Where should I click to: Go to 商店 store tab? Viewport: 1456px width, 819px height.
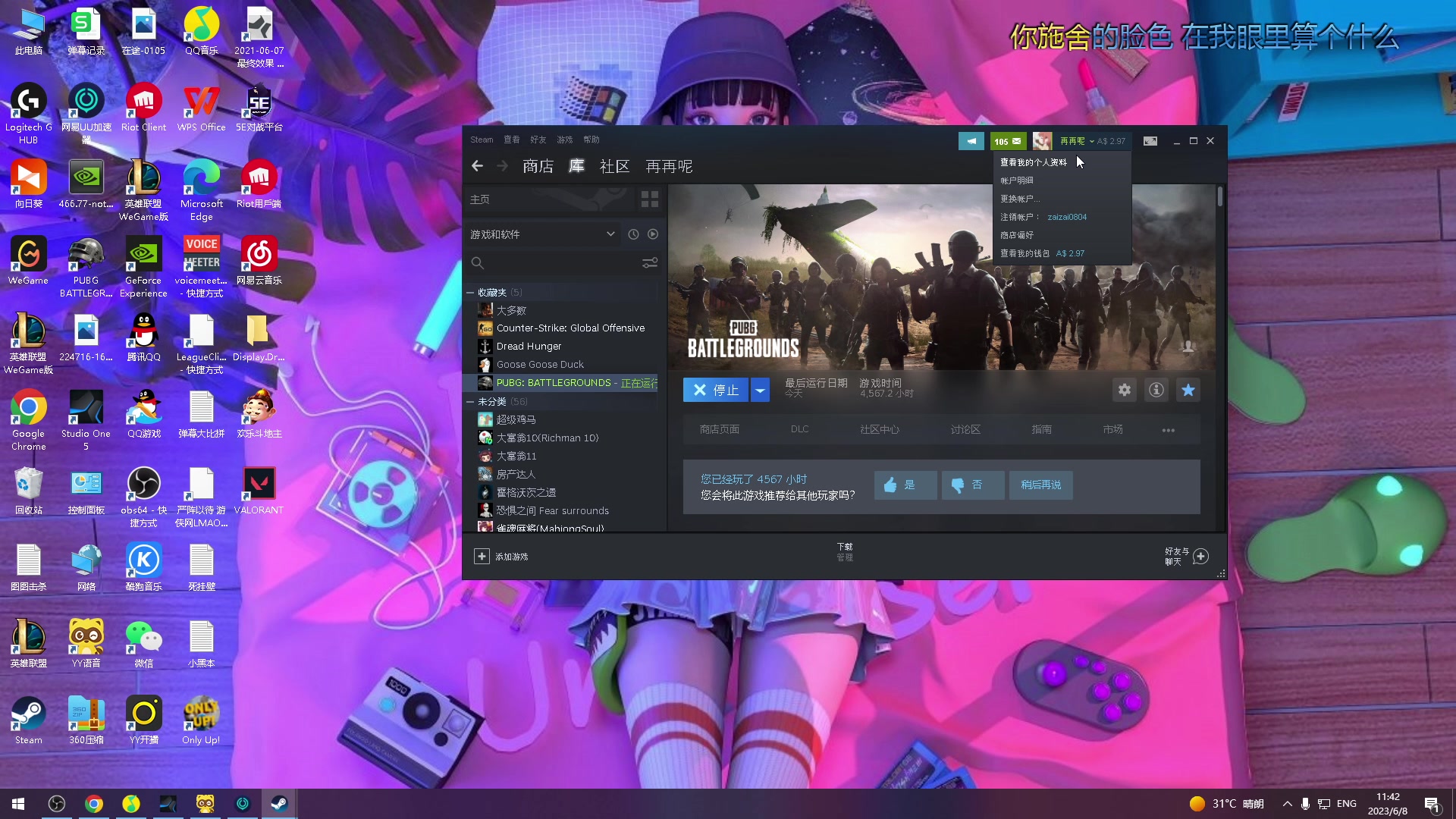[538, 166]
